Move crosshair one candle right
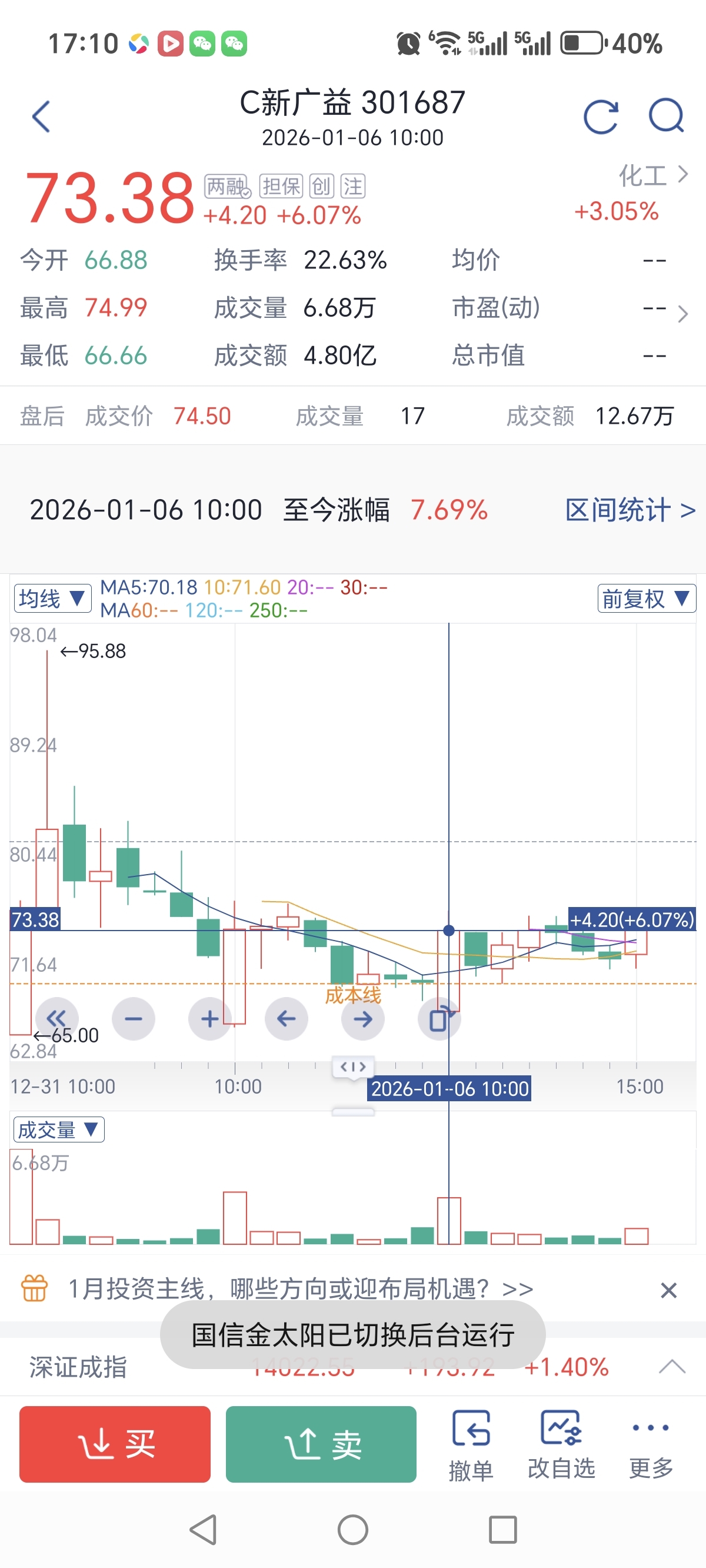Viewport: 706px width, 1568px height. click(x=363, y=1018)
